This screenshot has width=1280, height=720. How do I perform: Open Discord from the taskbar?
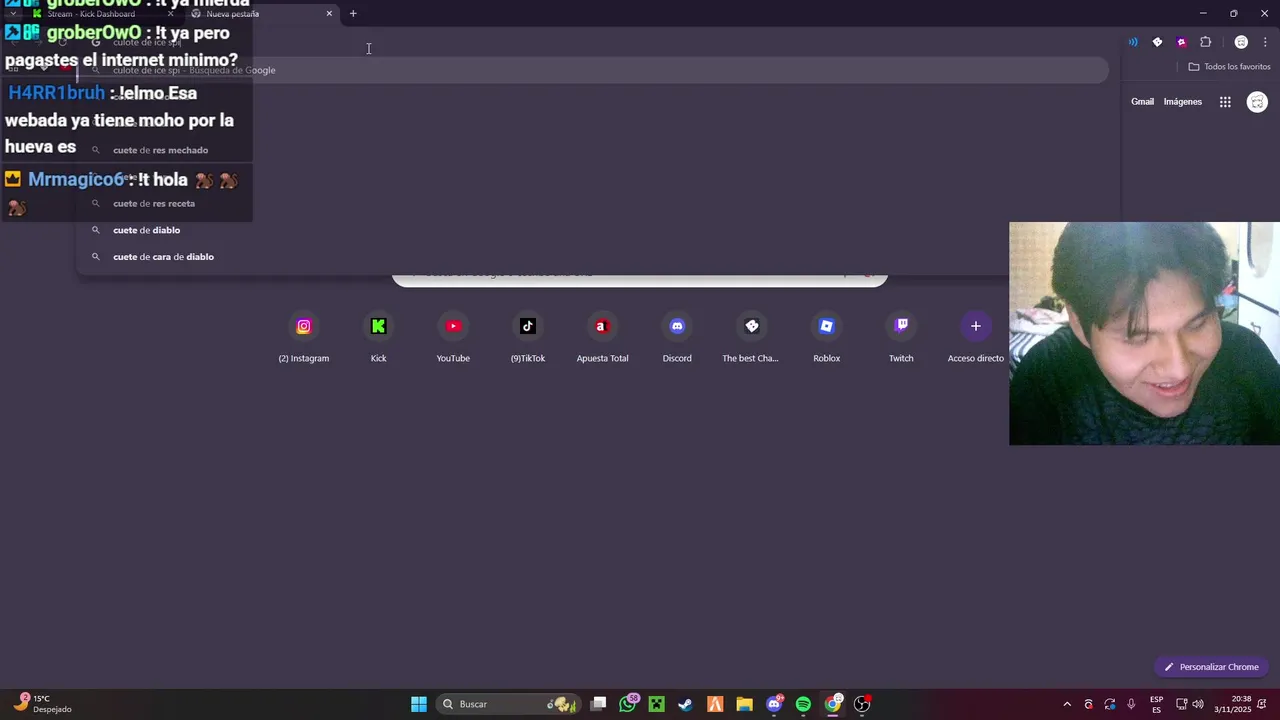(x=774, y=704)
